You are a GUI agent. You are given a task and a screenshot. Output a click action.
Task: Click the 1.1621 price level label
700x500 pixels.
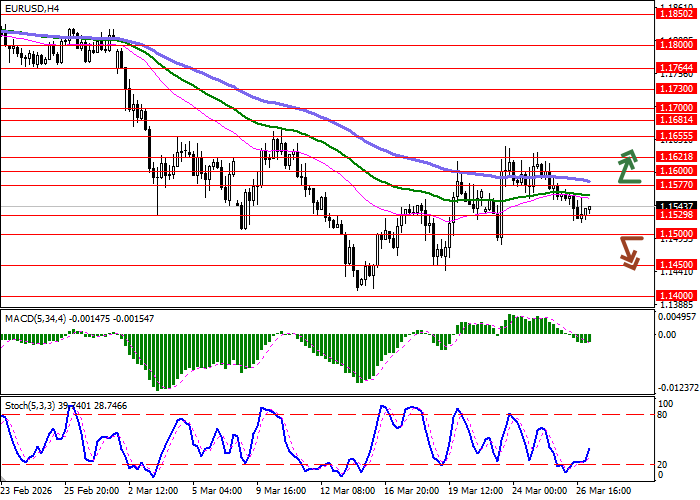coord(676,157)
